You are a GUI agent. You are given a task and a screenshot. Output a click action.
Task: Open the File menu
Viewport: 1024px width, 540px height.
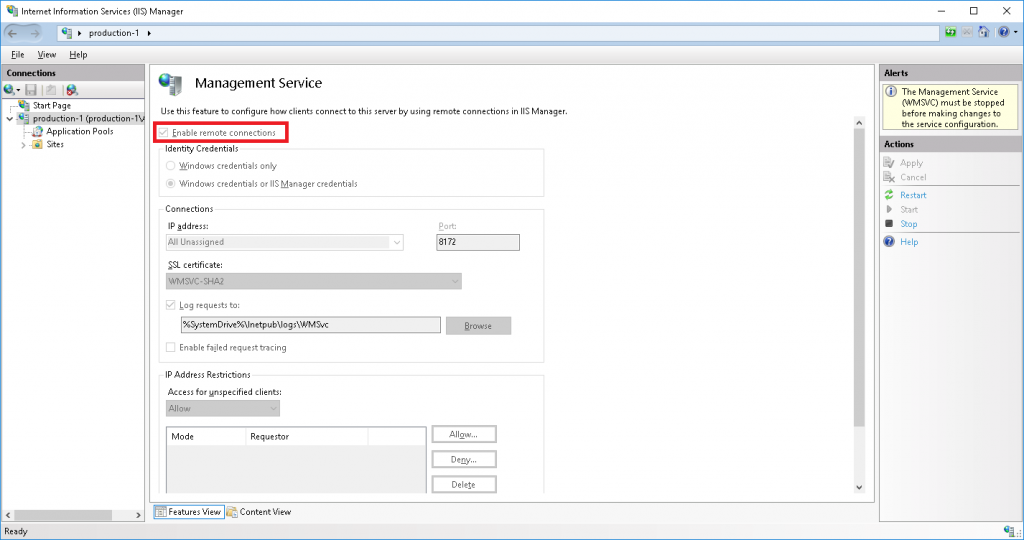18,55
